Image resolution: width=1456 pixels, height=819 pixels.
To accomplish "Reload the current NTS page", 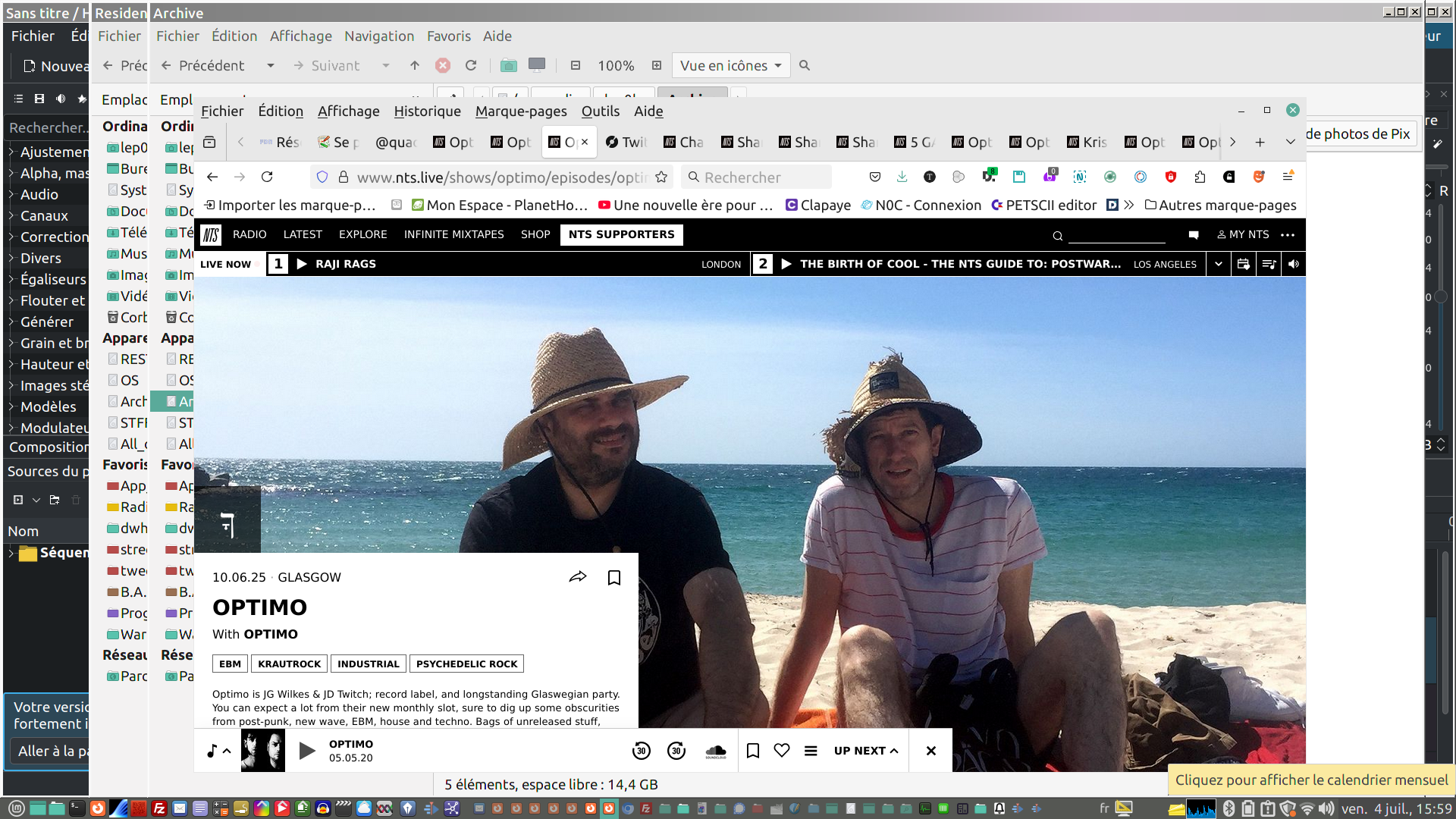I will point(267,177).
